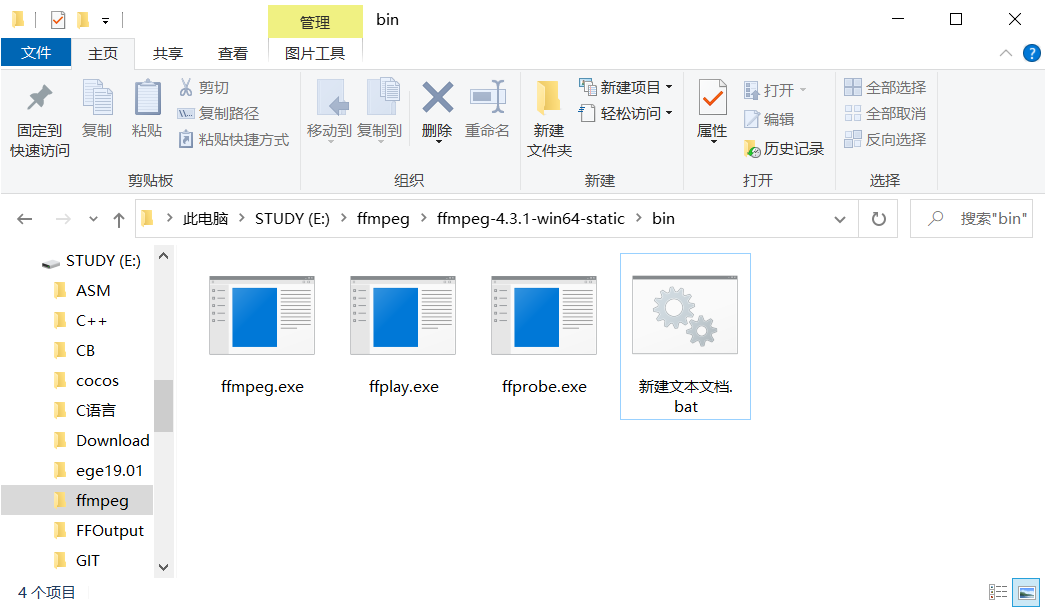Select the 新建文本文档.bat file
Viewport: 1046px width, 608px height.
point(685,336)
